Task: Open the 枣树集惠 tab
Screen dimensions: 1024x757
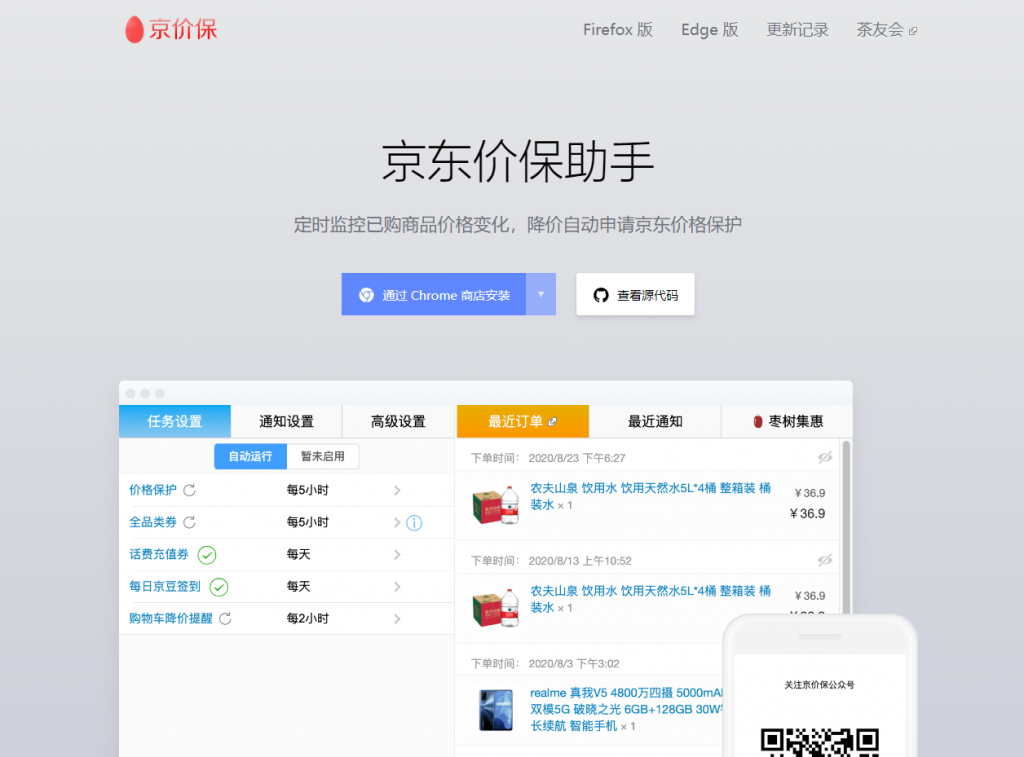Action: click(787, 421)
